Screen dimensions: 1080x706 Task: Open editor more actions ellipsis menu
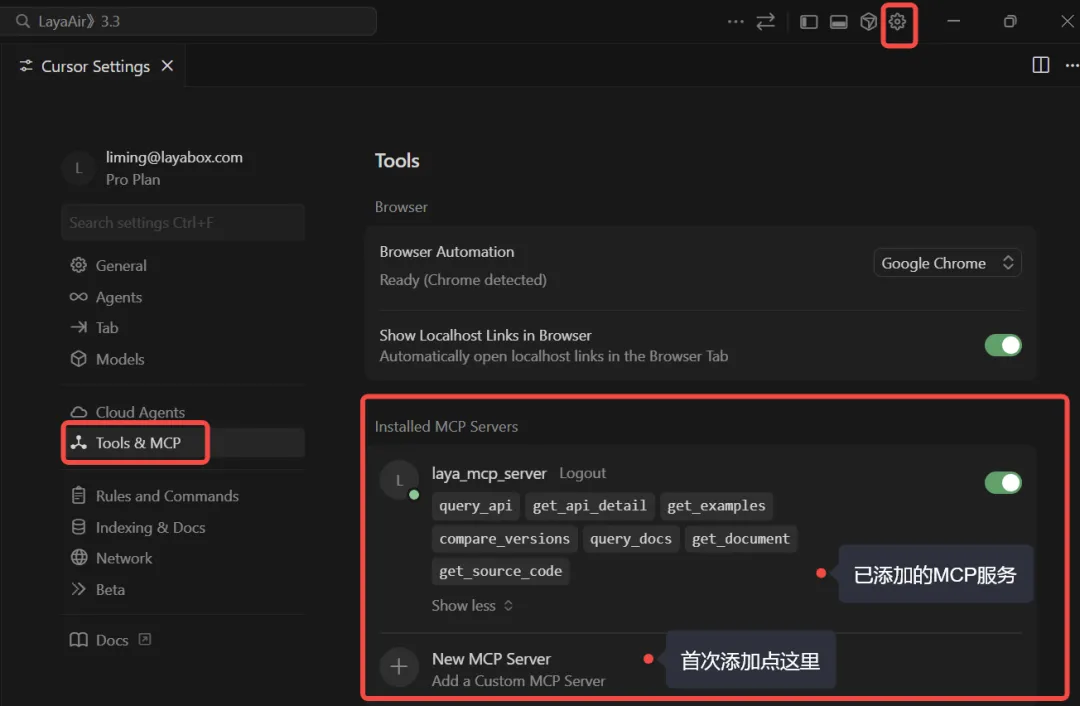pos(1071,65)
